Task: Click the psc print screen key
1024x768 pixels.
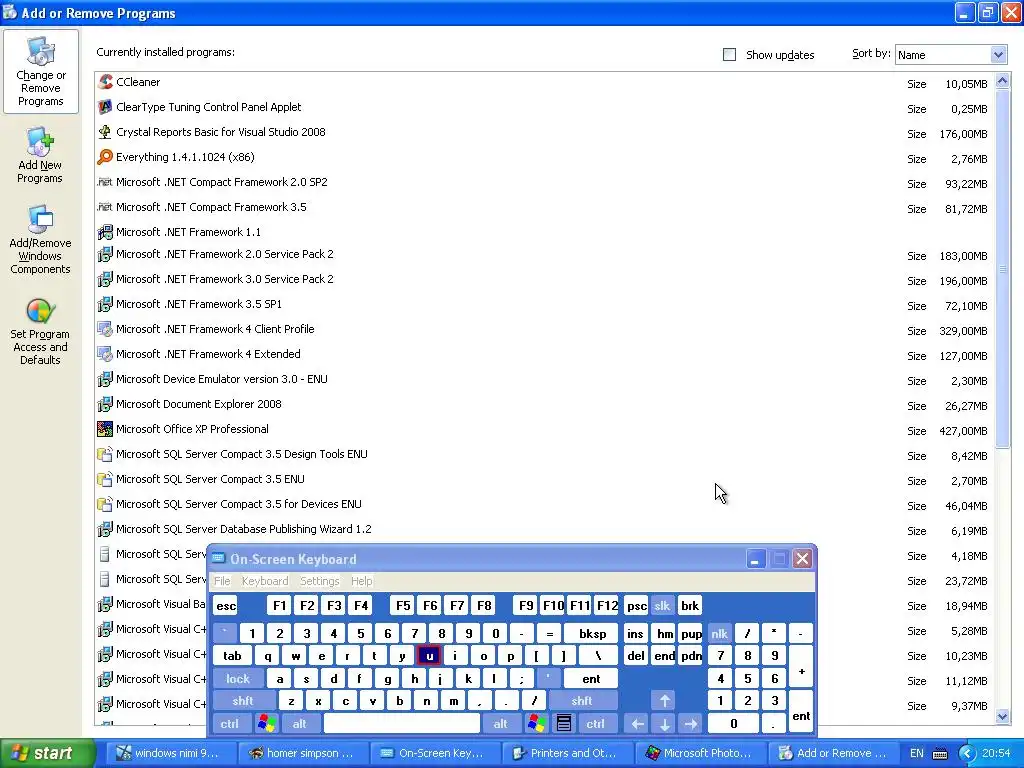Action: [636, 605]
